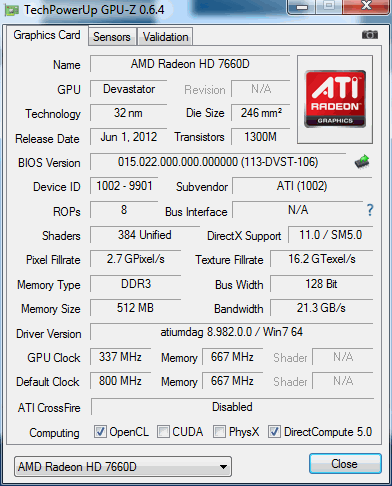Close the window with the X button
392x486 pixels.
coord(366,6)
